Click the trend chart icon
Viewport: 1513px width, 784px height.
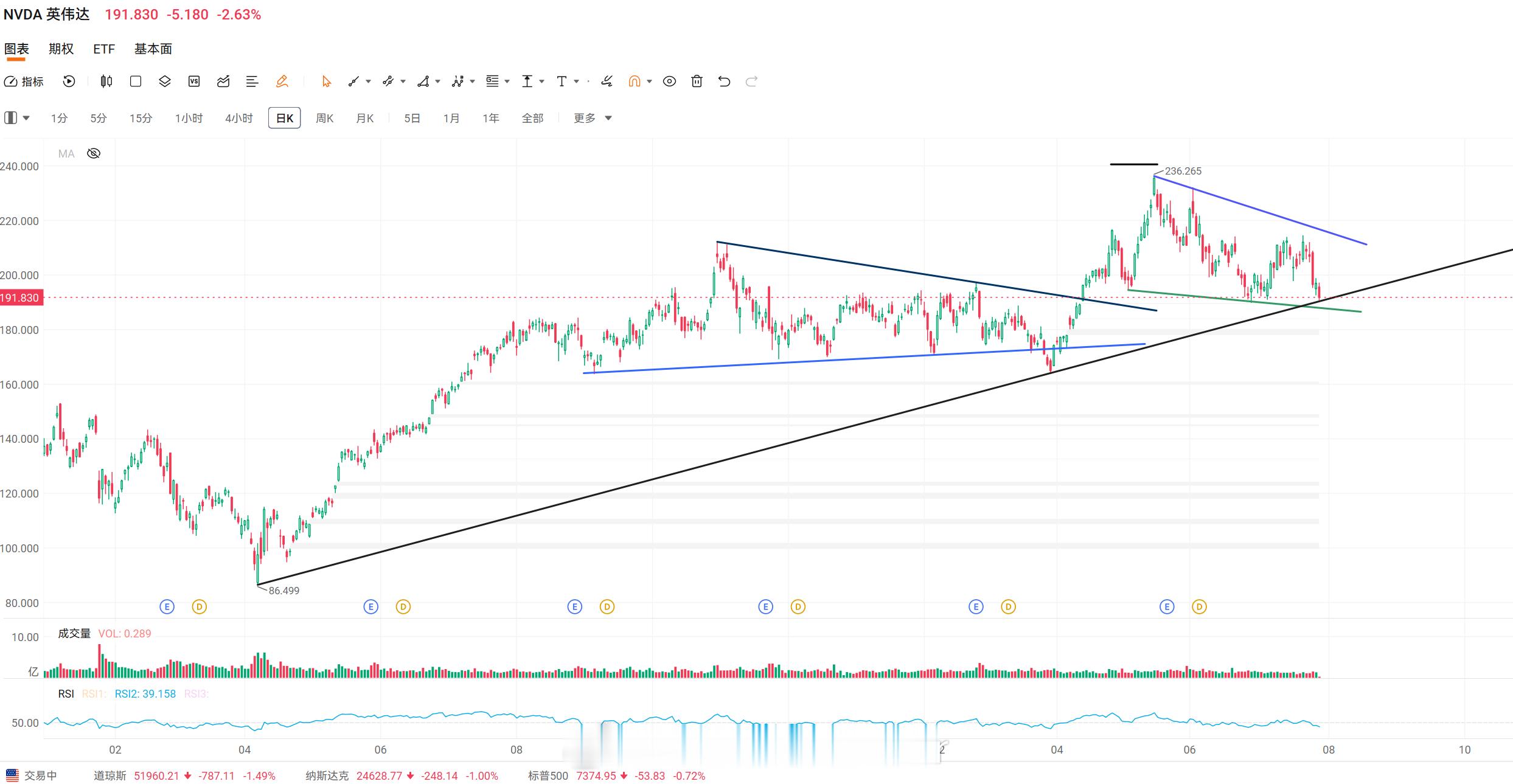coord(223,82)
